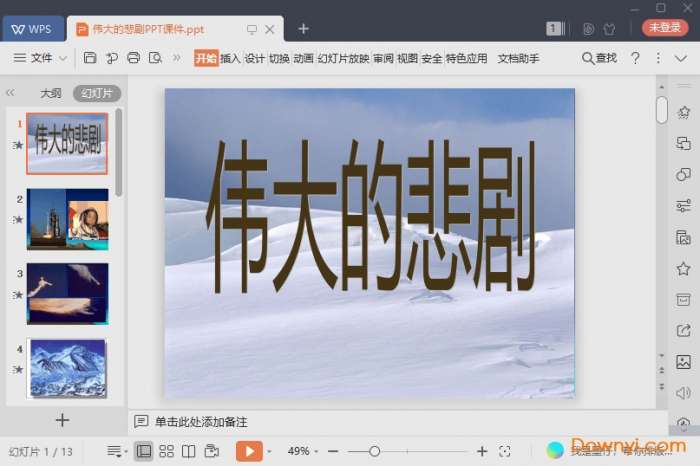Viewport: 700px width, 466px height.
Task: Click 单击此处添加备注 notes field
Action: tap(201, 422)
